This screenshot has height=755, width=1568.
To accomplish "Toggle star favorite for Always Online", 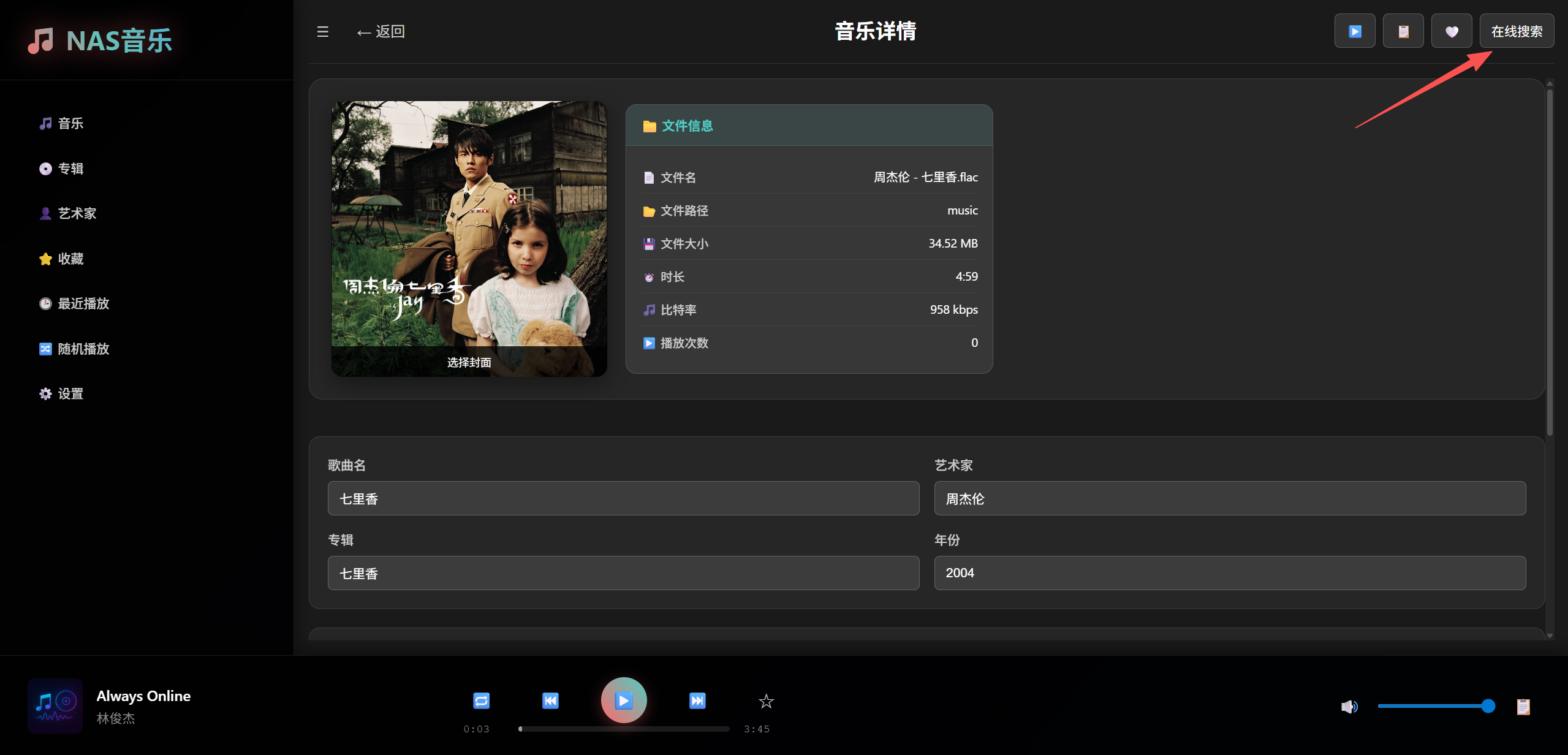I will coord(766,700).
